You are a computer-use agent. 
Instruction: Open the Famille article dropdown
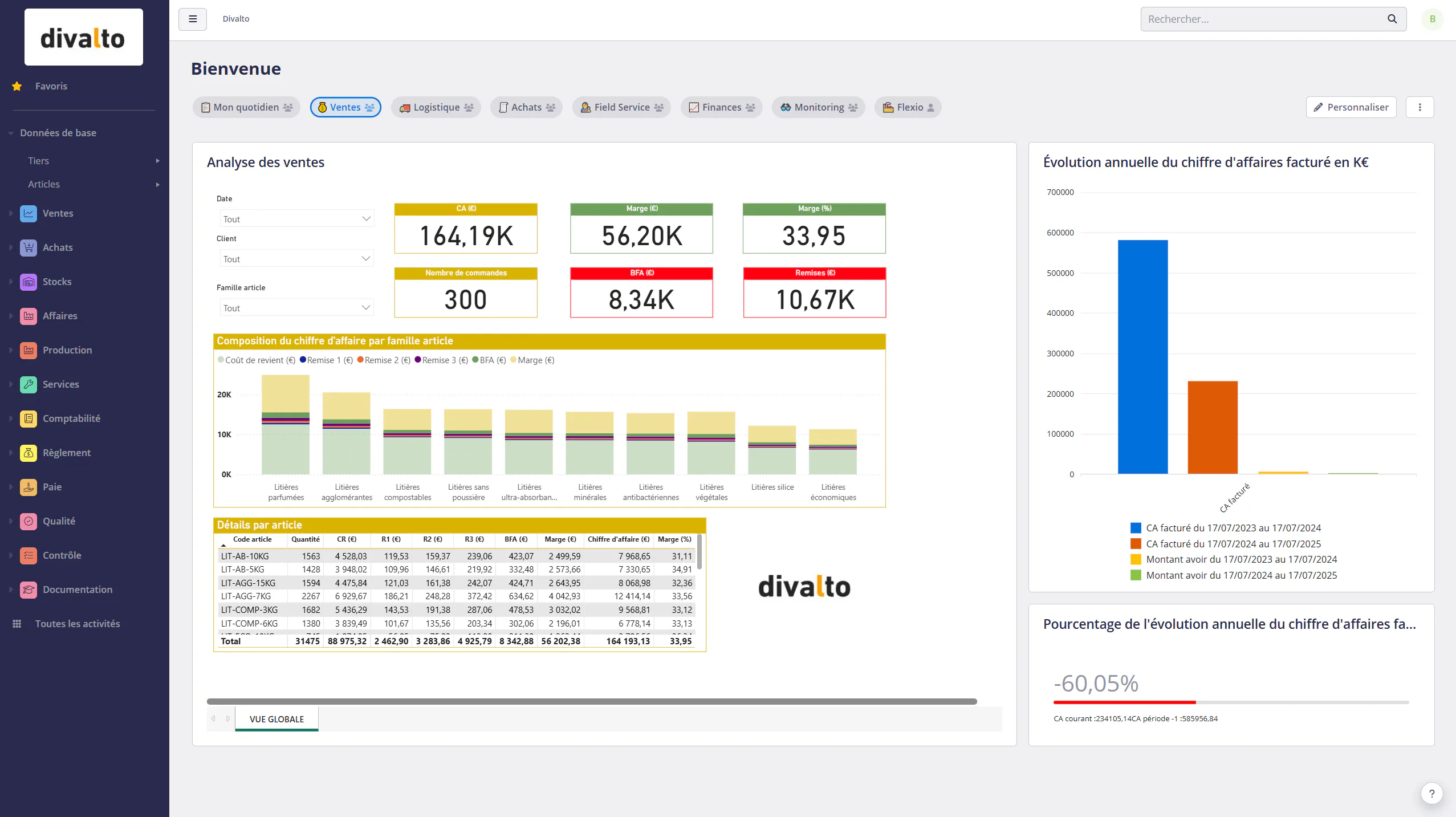coord(296,308)
